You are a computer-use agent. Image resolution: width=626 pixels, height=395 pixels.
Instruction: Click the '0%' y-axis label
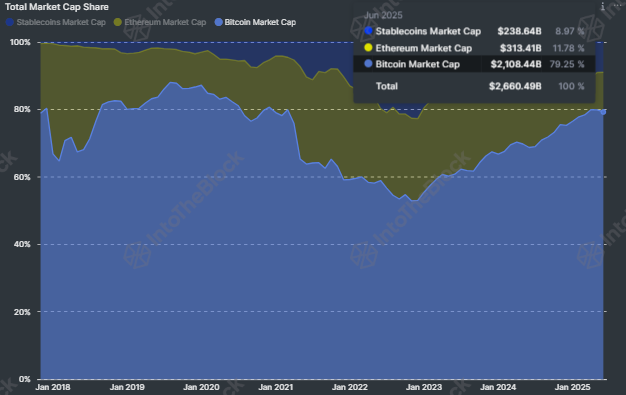click(24, 379)
